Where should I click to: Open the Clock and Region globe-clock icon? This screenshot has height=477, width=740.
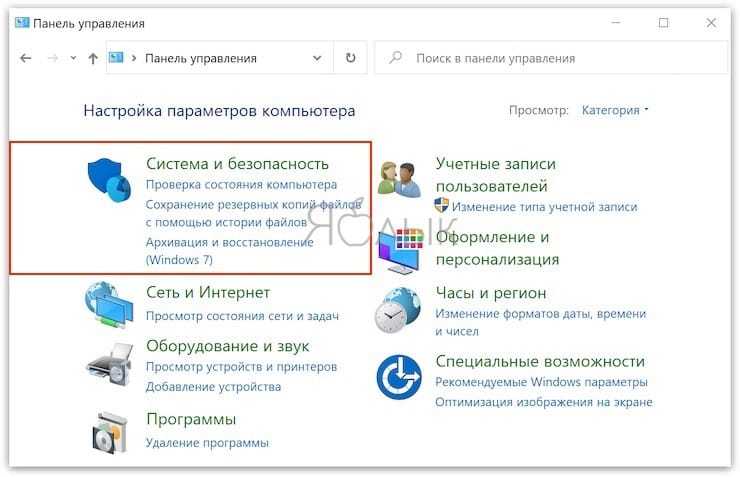click(x=398, y=310)
